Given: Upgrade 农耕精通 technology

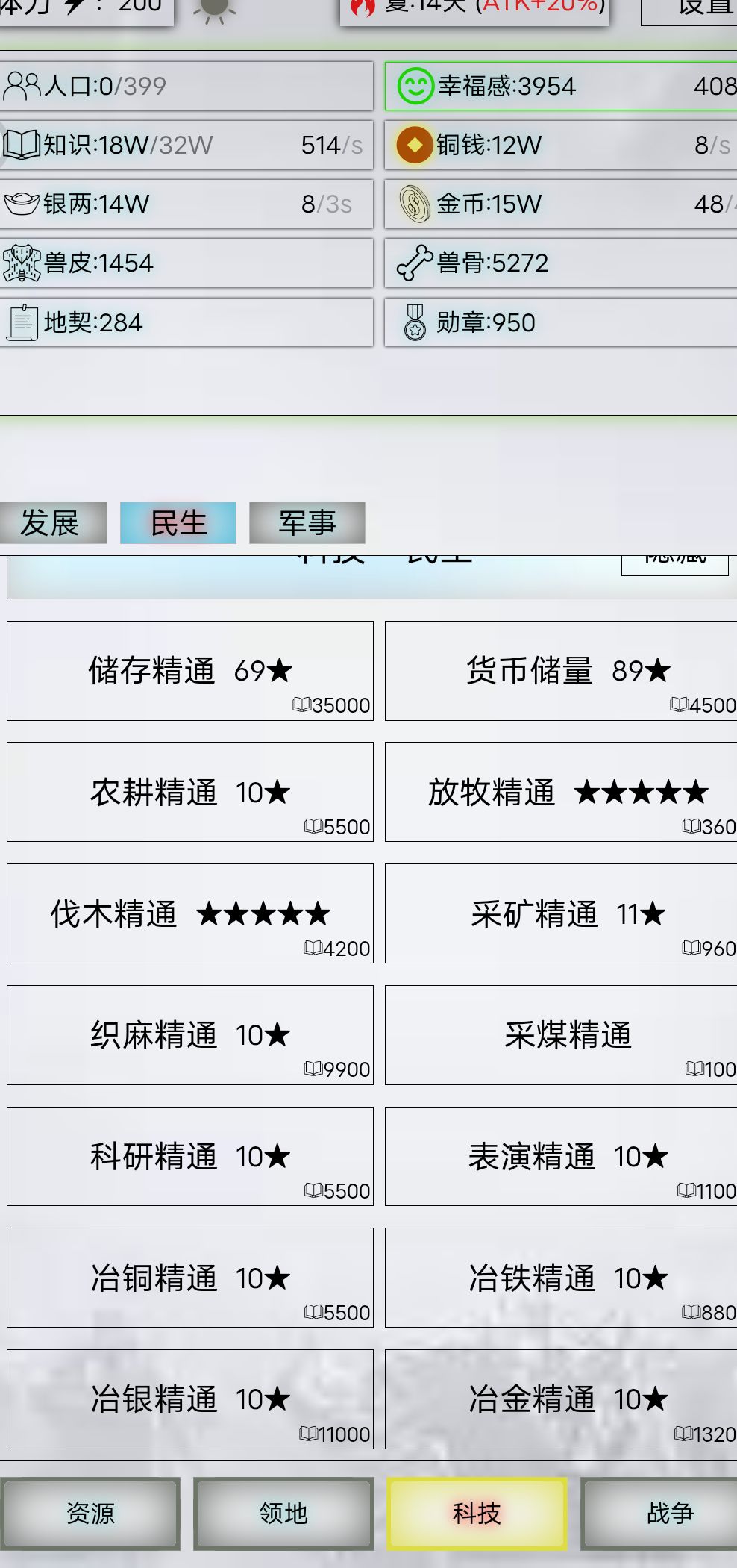Looking at the screenshot, I should click(x=190, y=792).
